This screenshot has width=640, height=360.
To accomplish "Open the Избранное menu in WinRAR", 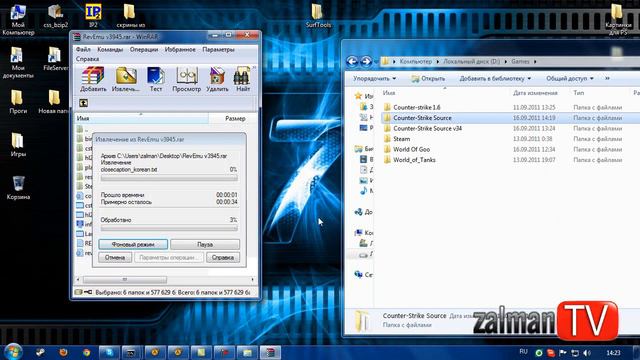I will pyautogui.click(x=180, y=49).
